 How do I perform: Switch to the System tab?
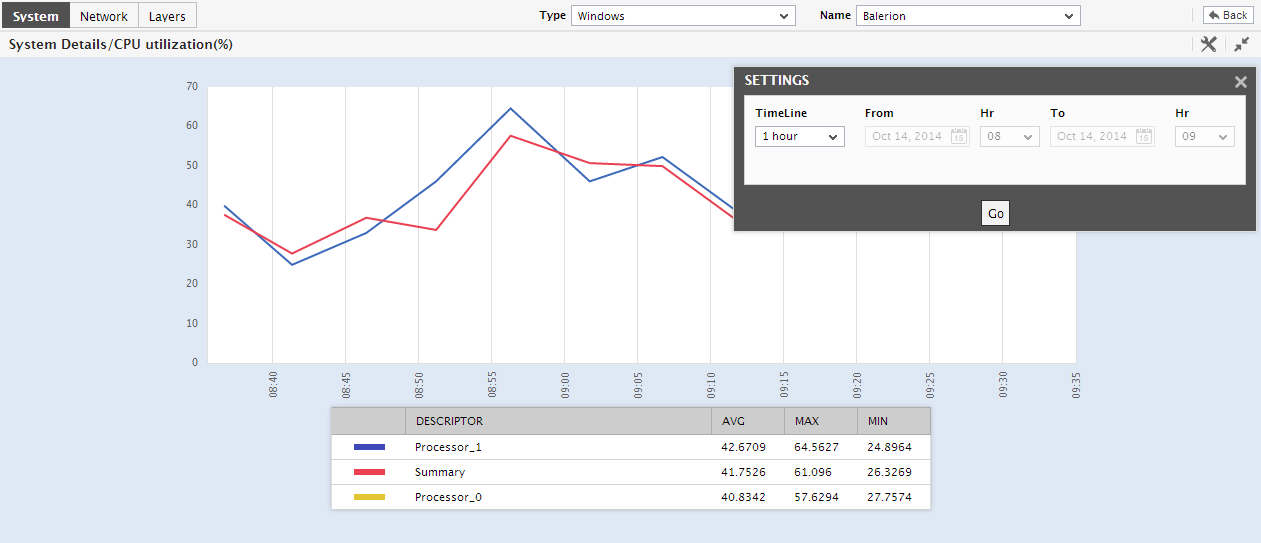[x=35, y=15]
